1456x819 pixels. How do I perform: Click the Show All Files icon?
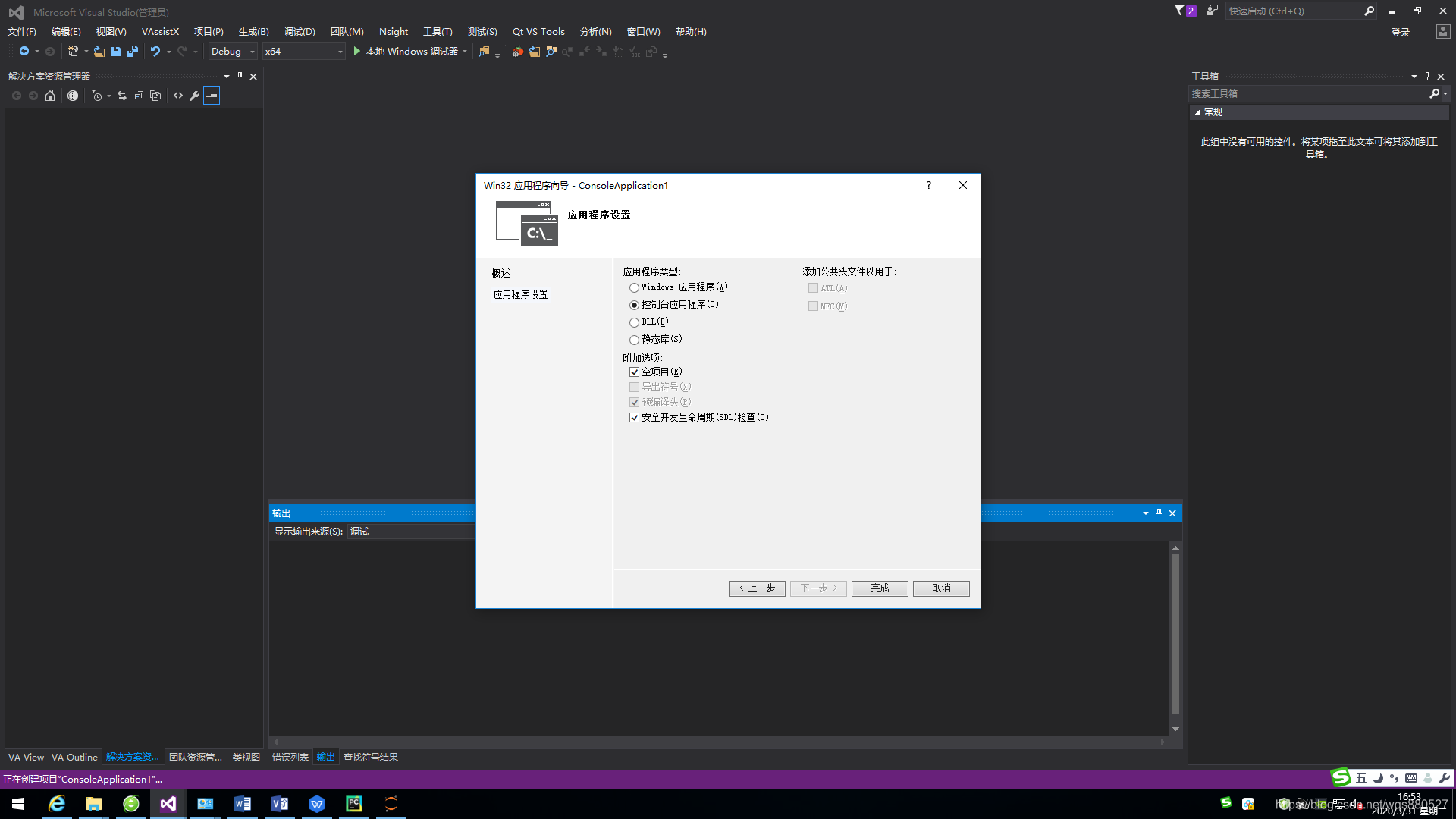tap(155, 96)
